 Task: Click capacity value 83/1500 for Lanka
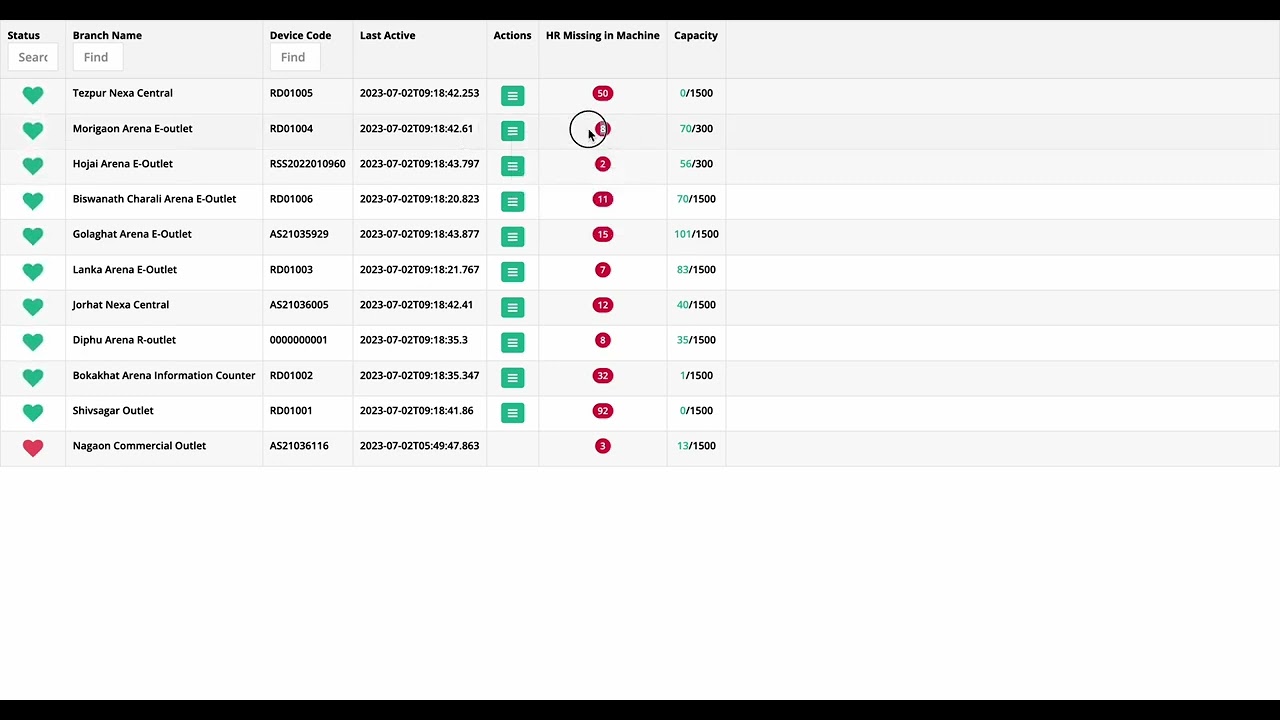tap(696, 270)
